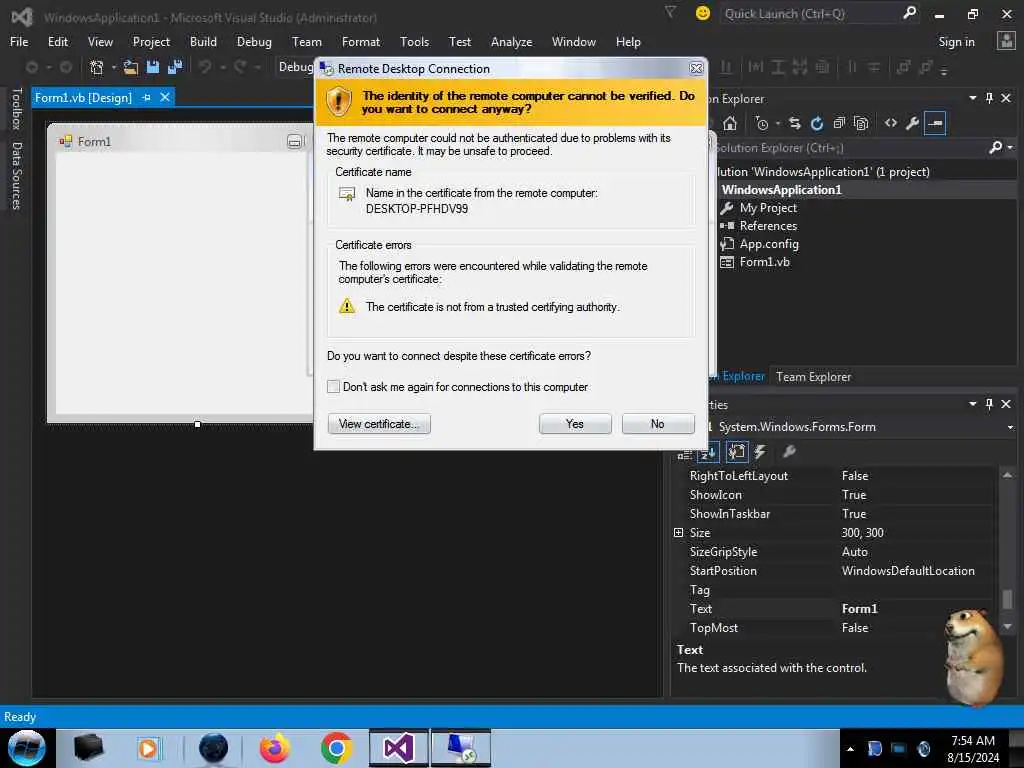Open the Analyze menu
Image resolution: width=1024 pixels, height=768 pixels.
coord(511,42)
